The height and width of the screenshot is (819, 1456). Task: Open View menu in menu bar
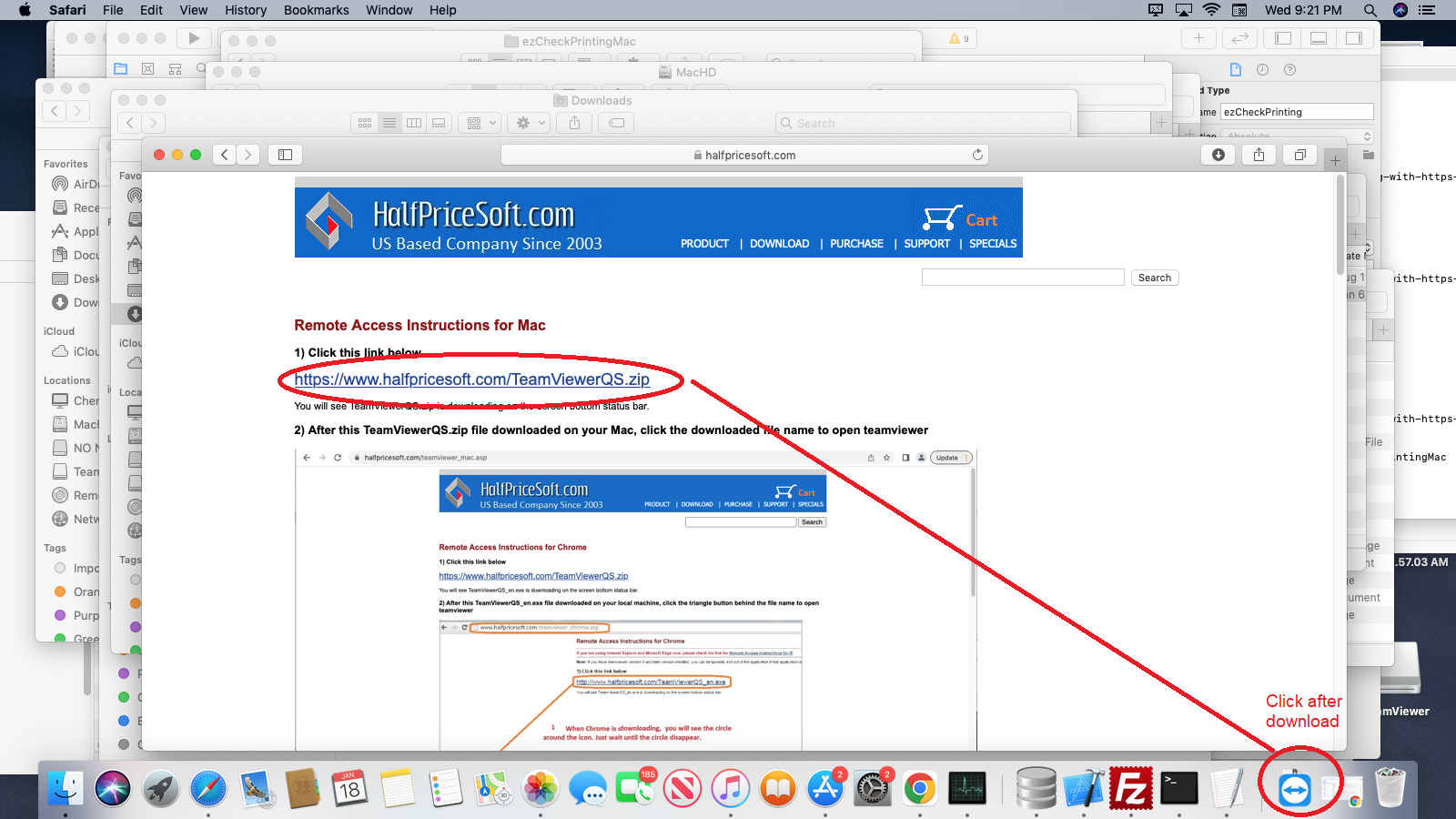(x=193, y=10)
